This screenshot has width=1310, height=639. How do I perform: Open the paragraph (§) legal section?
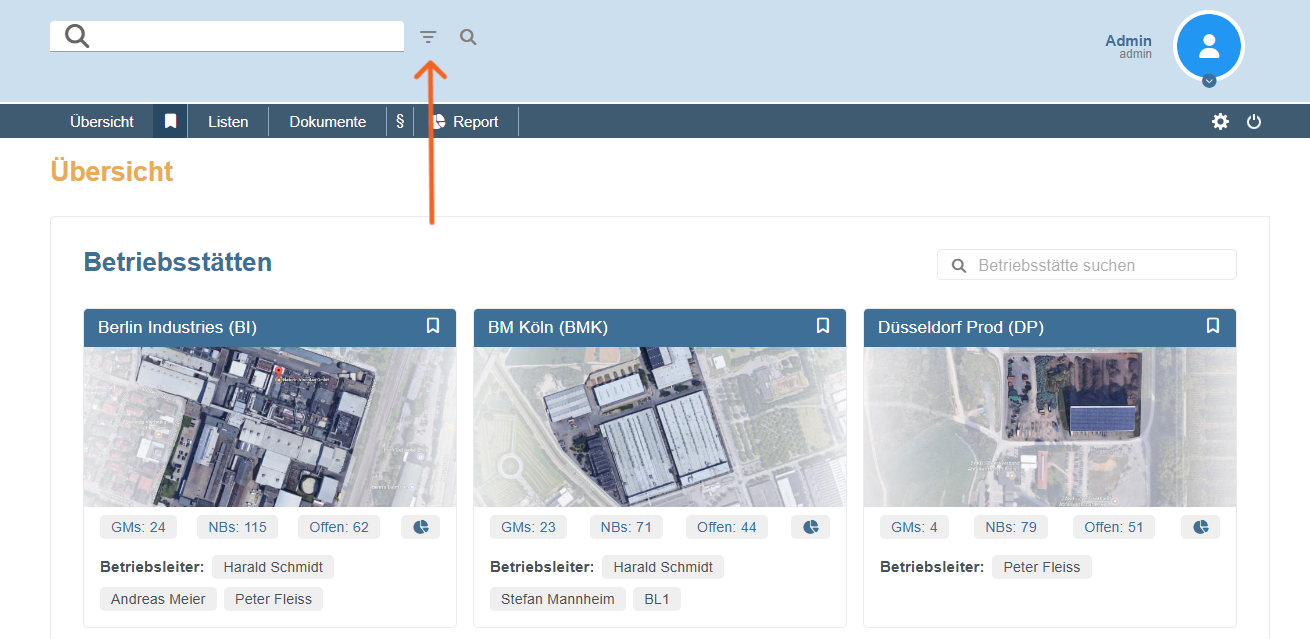400,121
